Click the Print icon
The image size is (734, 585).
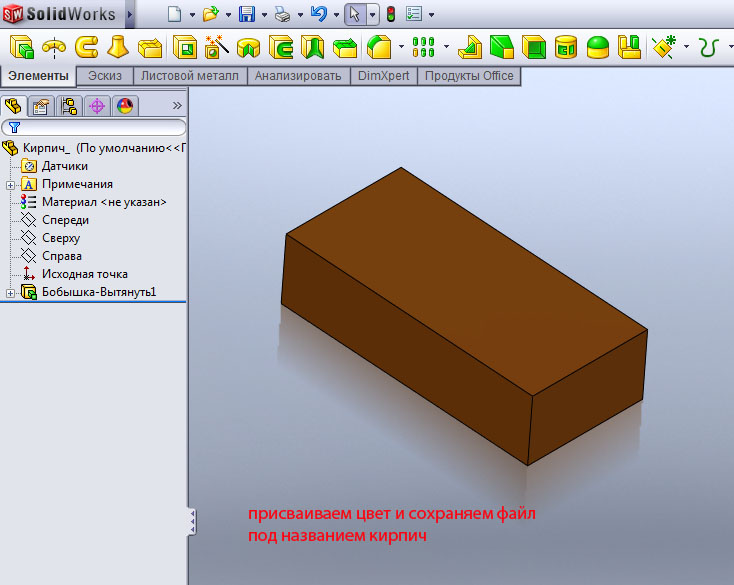[283, 14]
